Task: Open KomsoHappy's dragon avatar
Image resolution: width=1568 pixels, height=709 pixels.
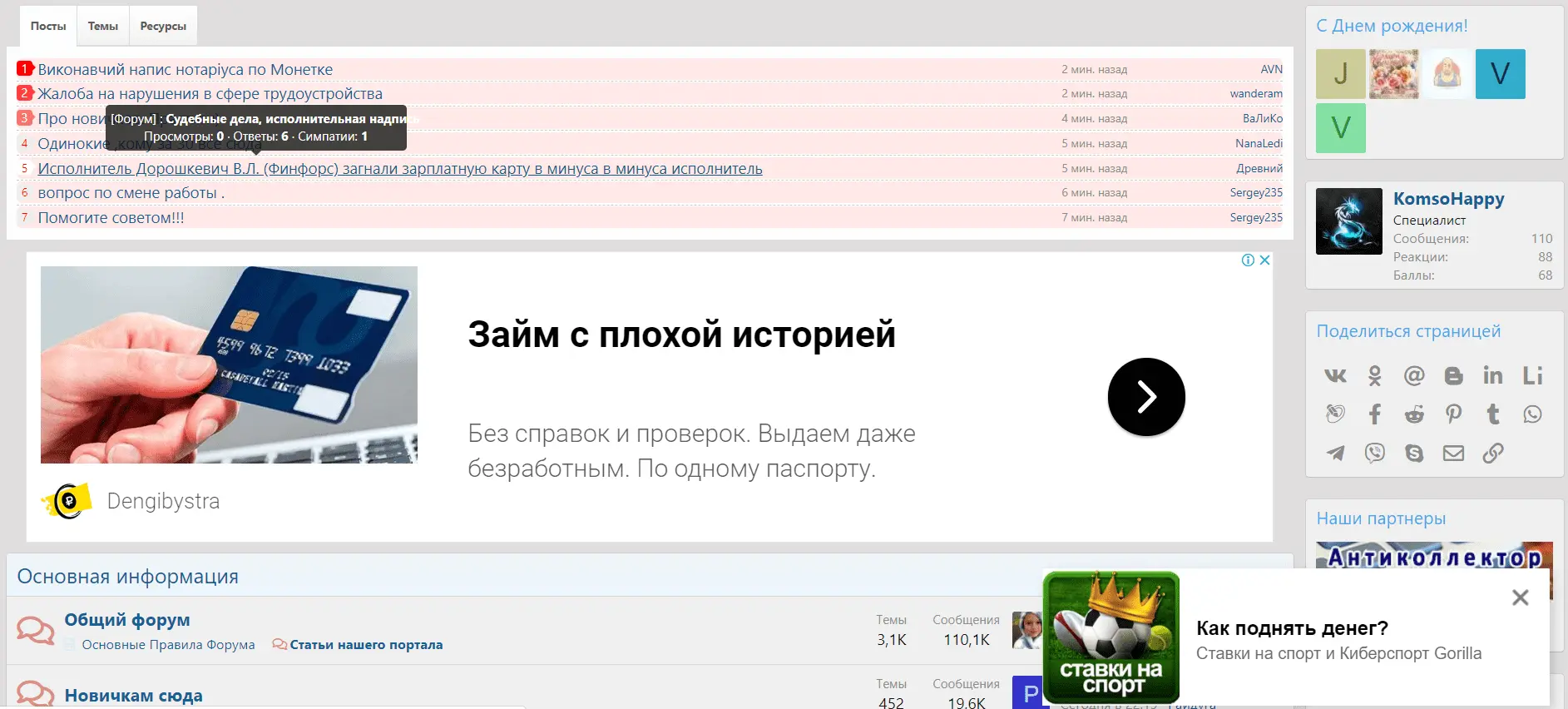Action: (x=1349, y=221)
